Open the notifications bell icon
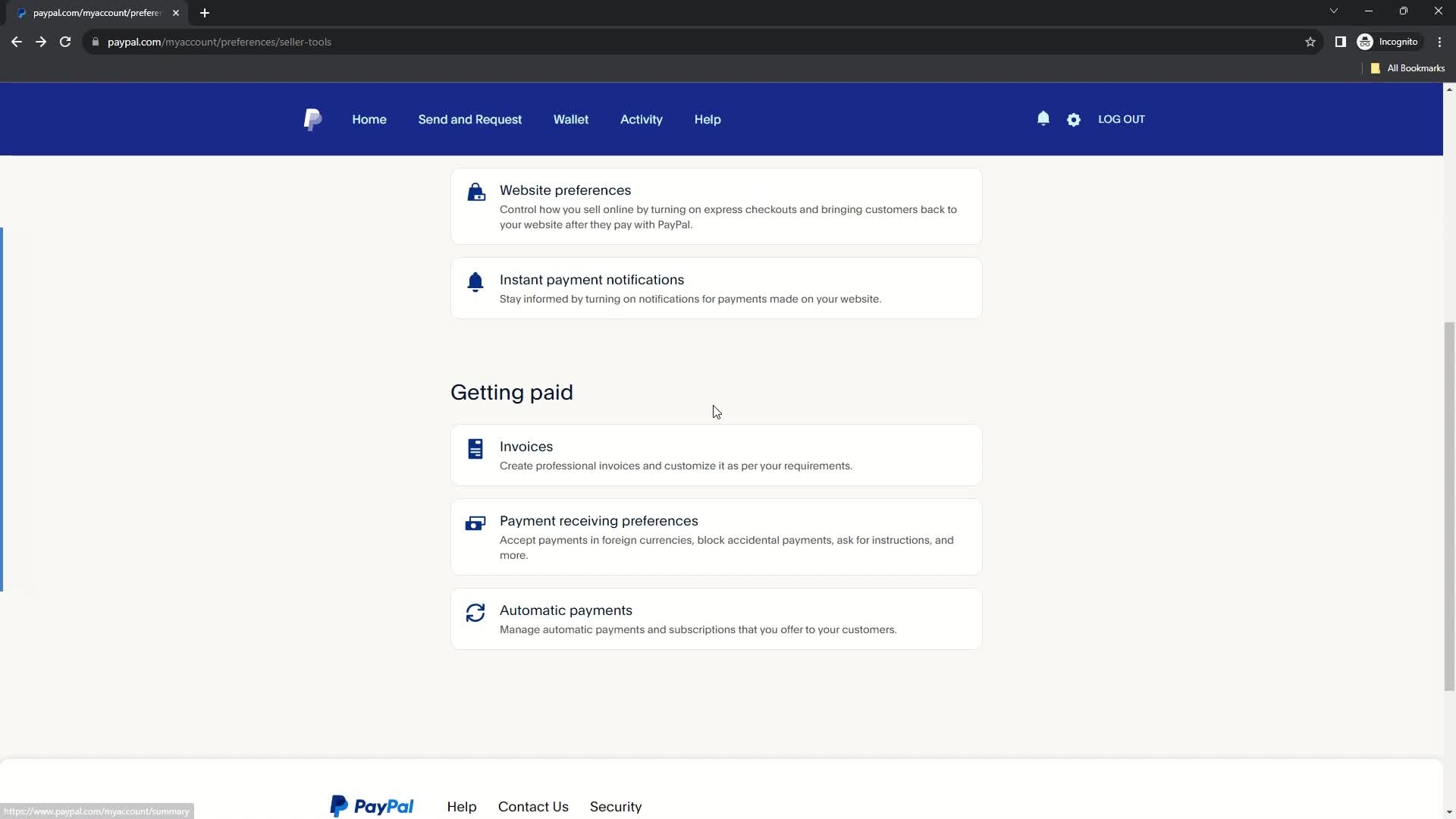The width and height of the screenshot is (1456, 819). (1043, 119)
